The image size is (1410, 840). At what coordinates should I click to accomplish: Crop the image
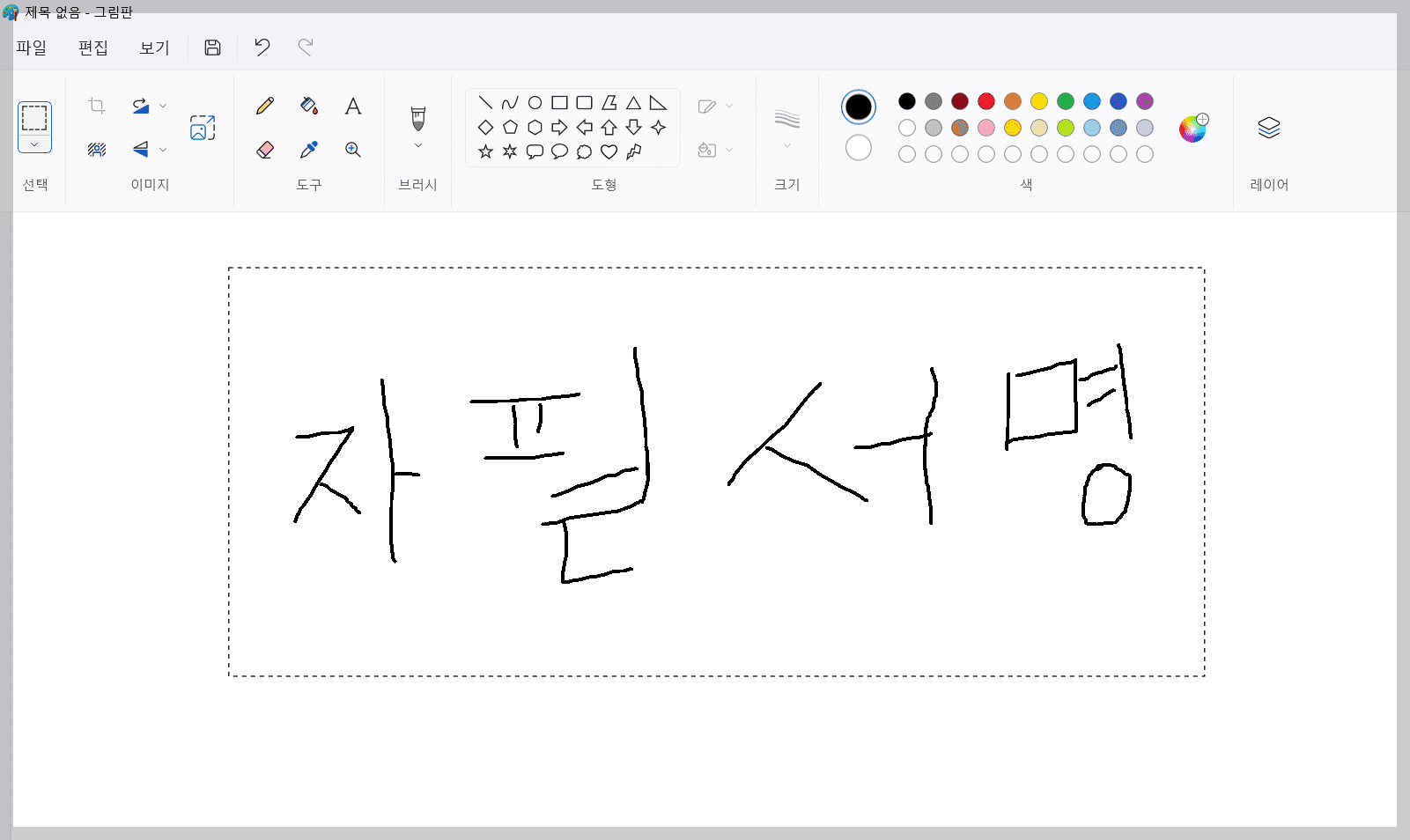pos(95,105)
